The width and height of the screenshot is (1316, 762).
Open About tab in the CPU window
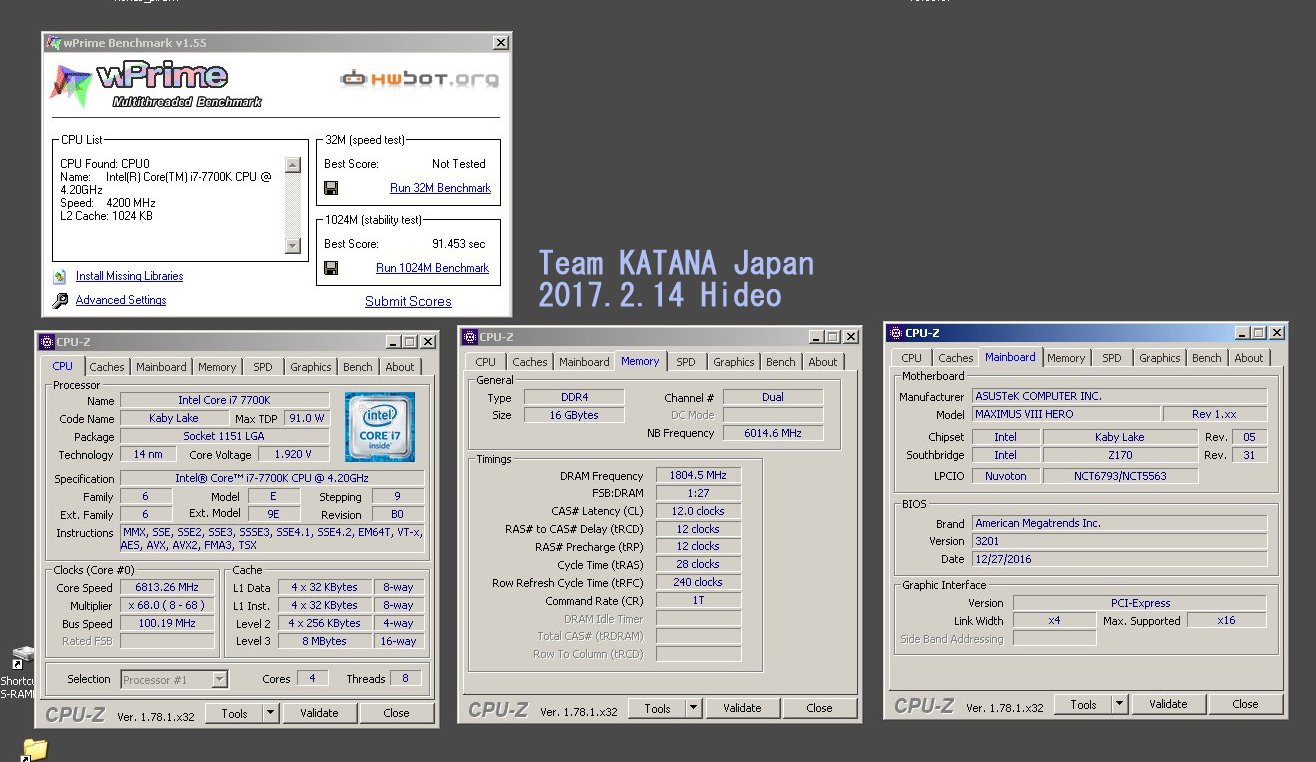pos(400,367)
